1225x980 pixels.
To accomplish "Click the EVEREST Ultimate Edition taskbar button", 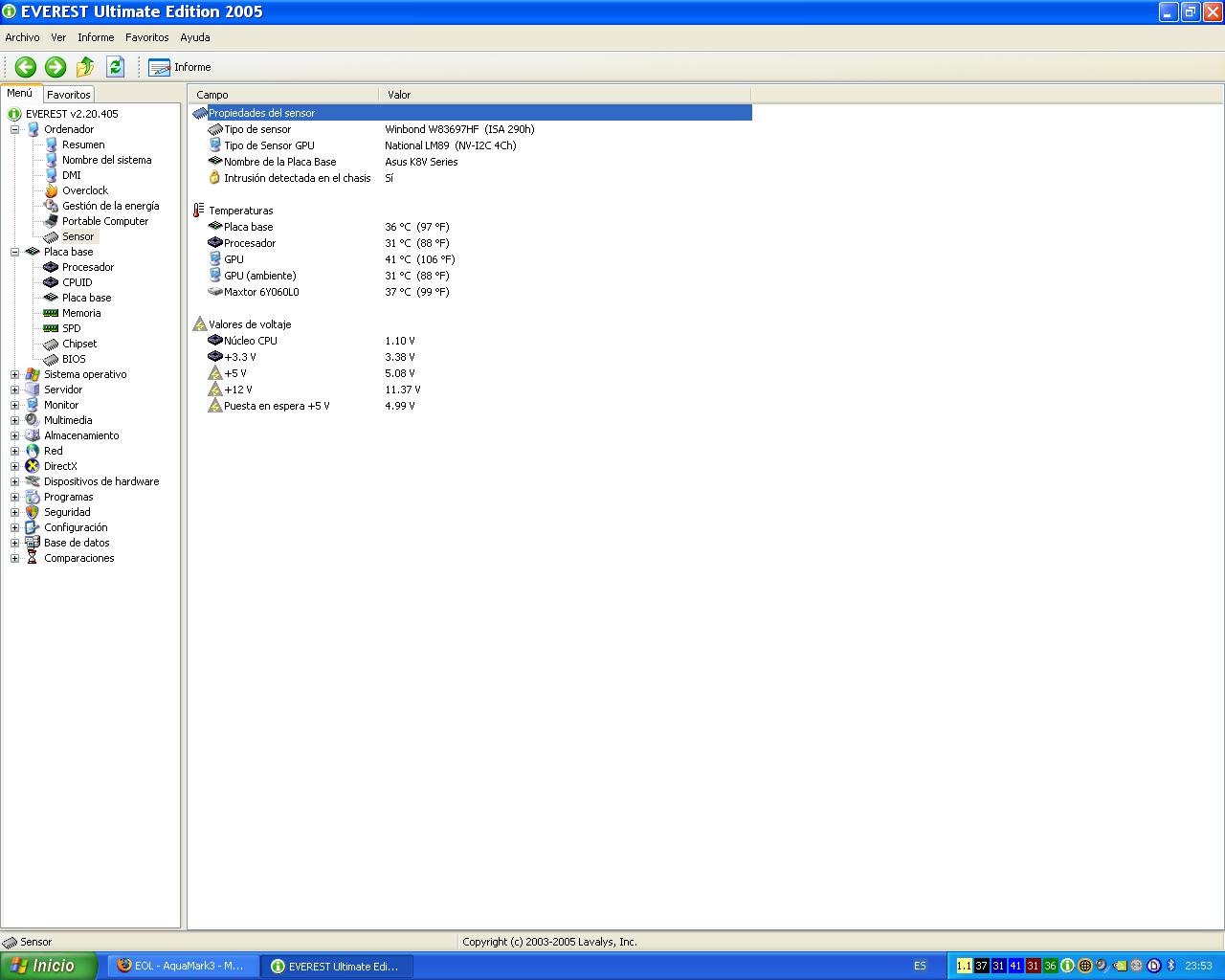I will [337, 966].
